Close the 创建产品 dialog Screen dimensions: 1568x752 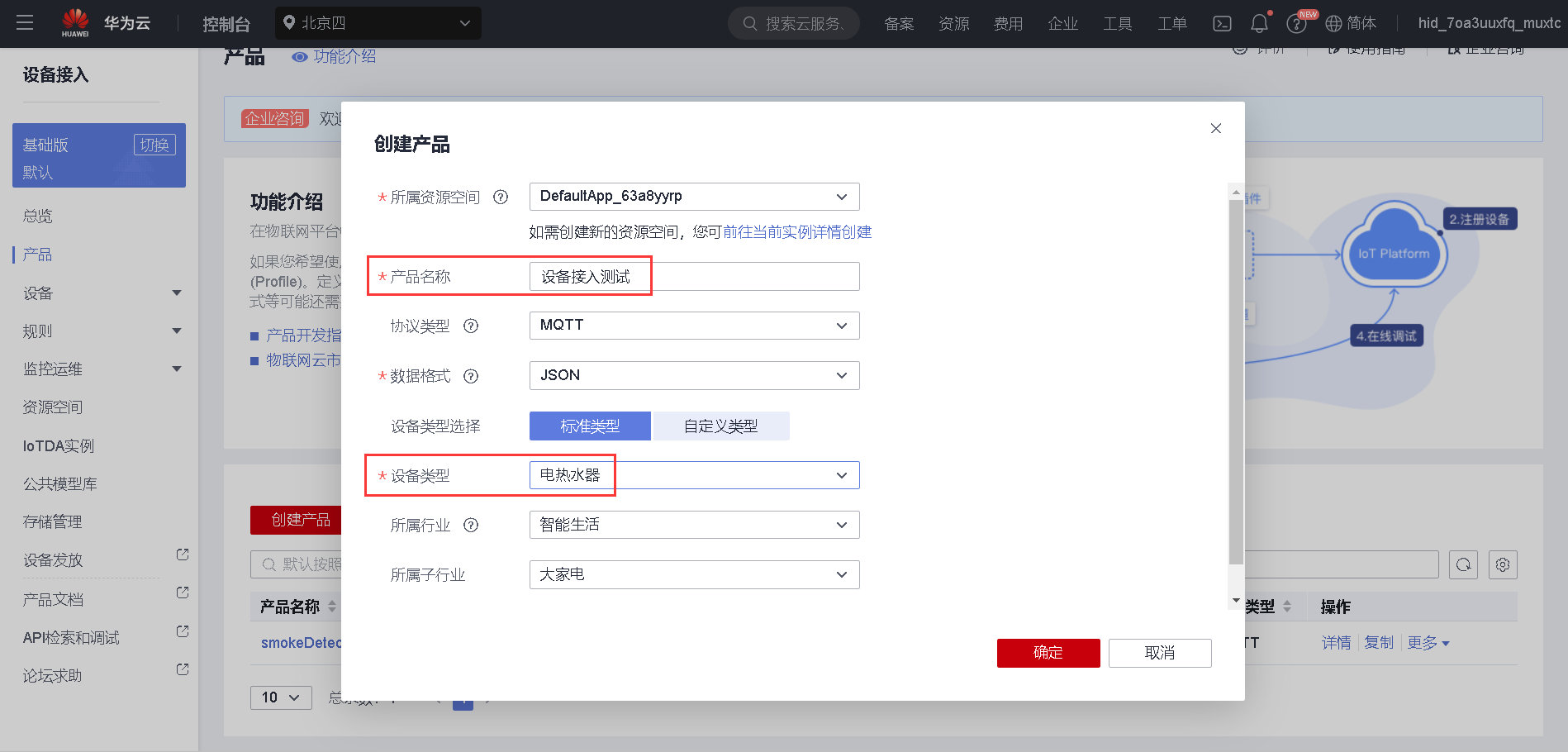point(1216,128)
